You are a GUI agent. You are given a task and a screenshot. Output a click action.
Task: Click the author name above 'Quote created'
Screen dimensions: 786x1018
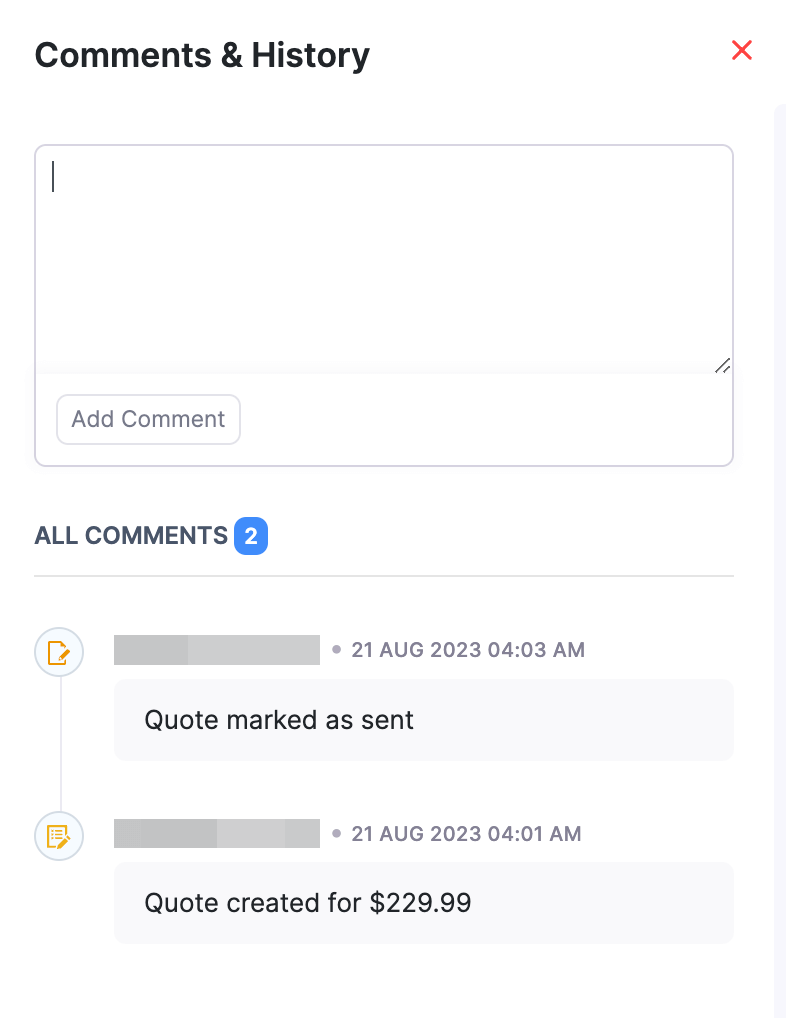tap(216, 833)
